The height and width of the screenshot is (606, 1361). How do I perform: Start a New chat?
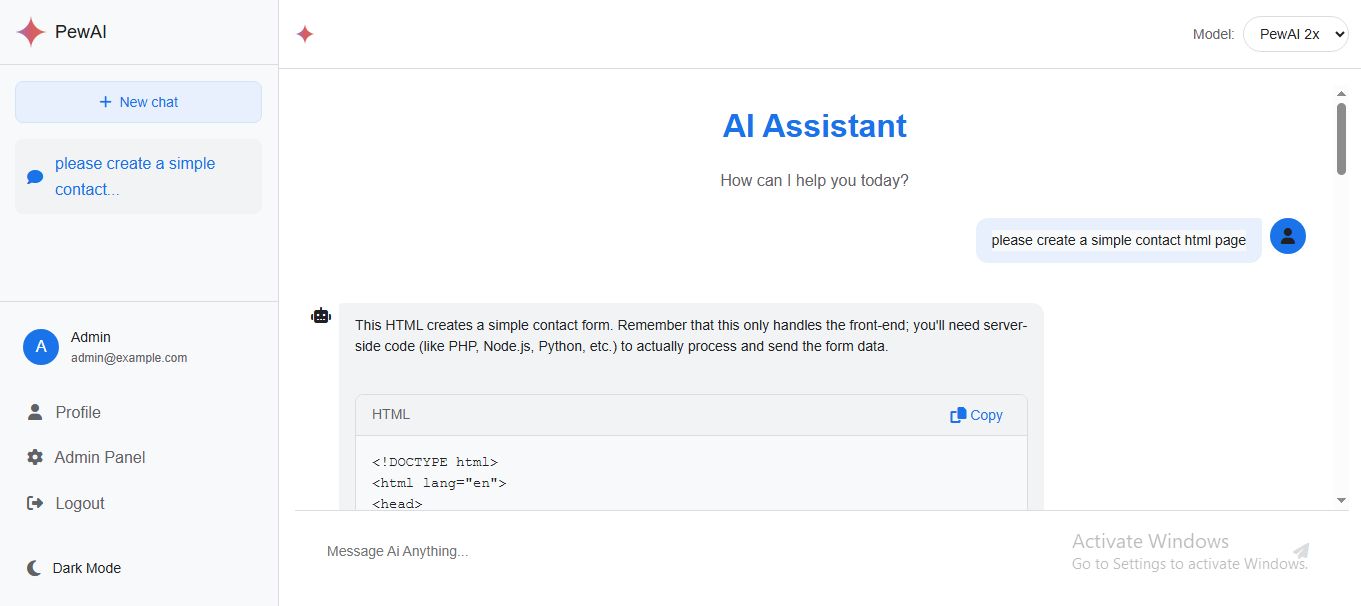[138, 102]
